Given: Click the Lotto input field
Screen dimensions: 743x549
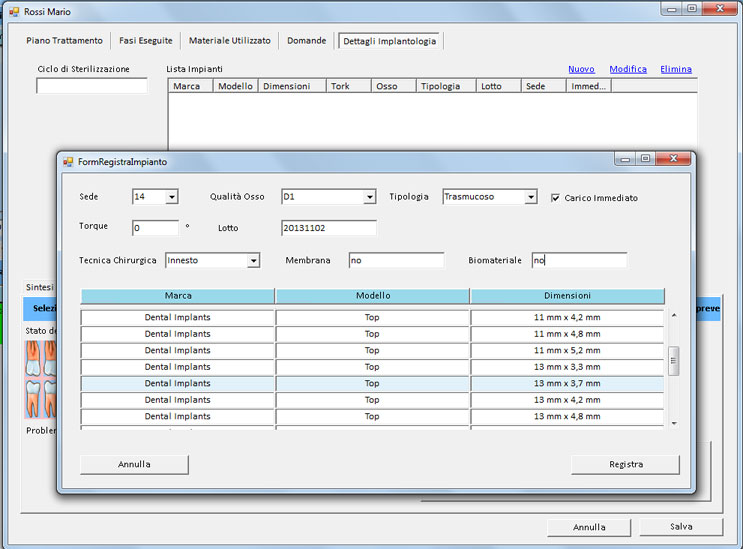Looking at the screenshot, I should (329, 228).
